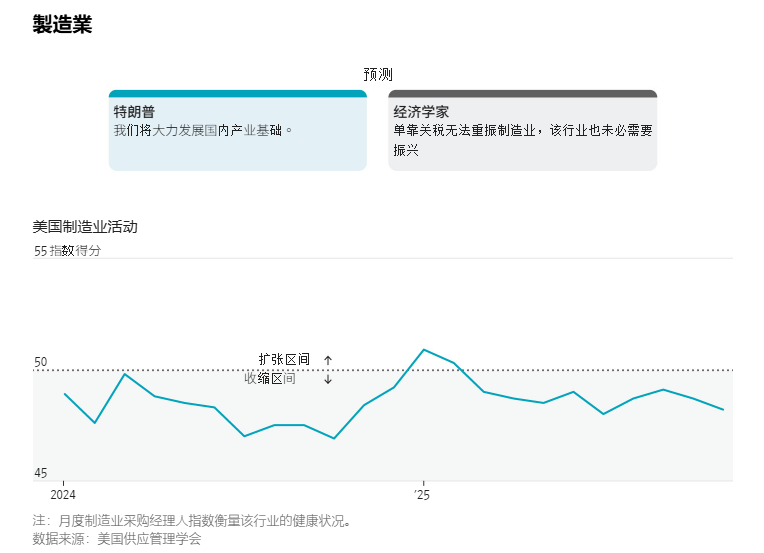
Task: Click the '25 label on the x-axis
Action: pyautogui.click(x=422, y=494)
